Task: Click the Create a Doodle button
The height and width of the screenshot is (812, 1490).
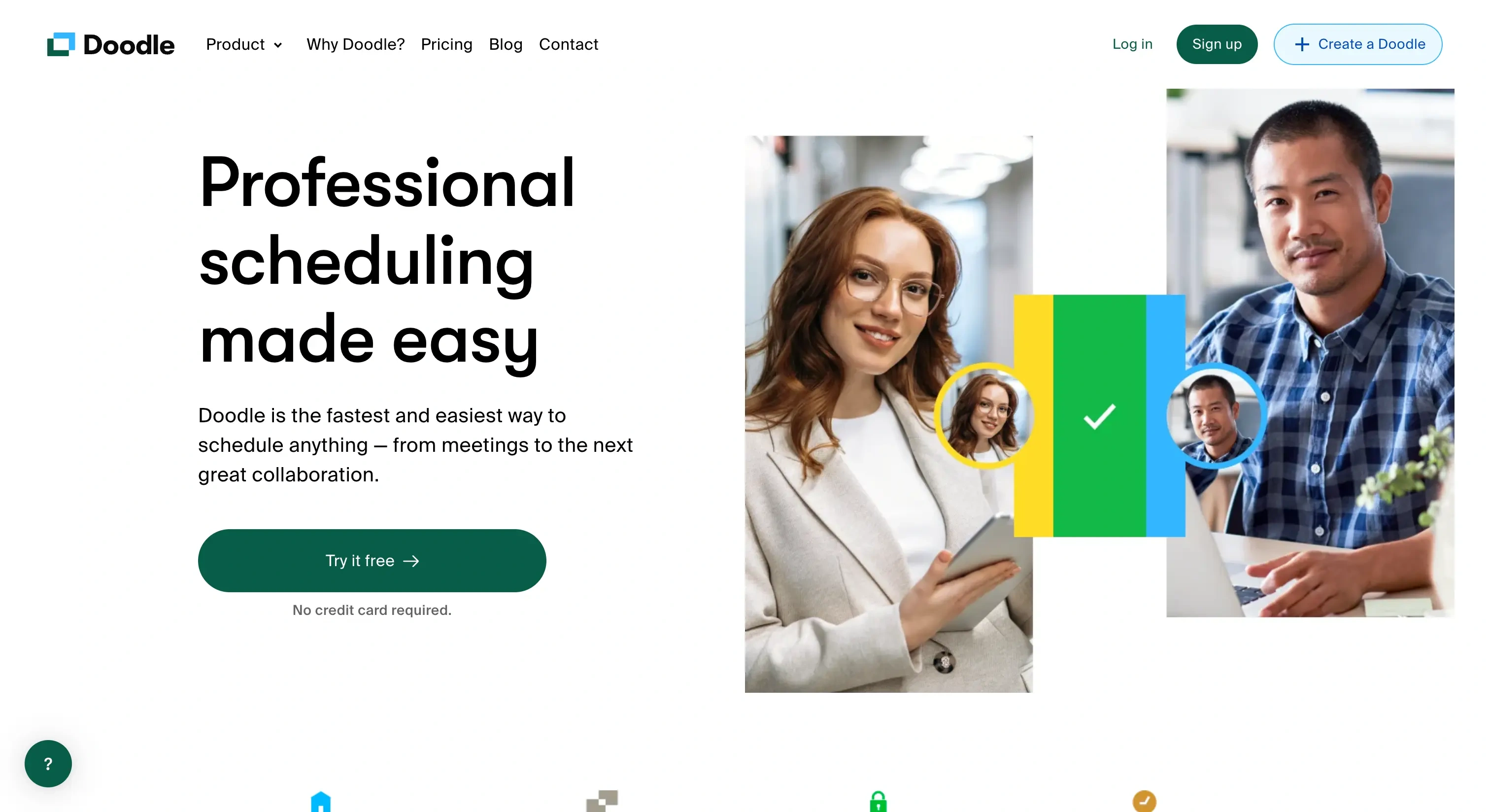Action: (x=1357, y=44)
